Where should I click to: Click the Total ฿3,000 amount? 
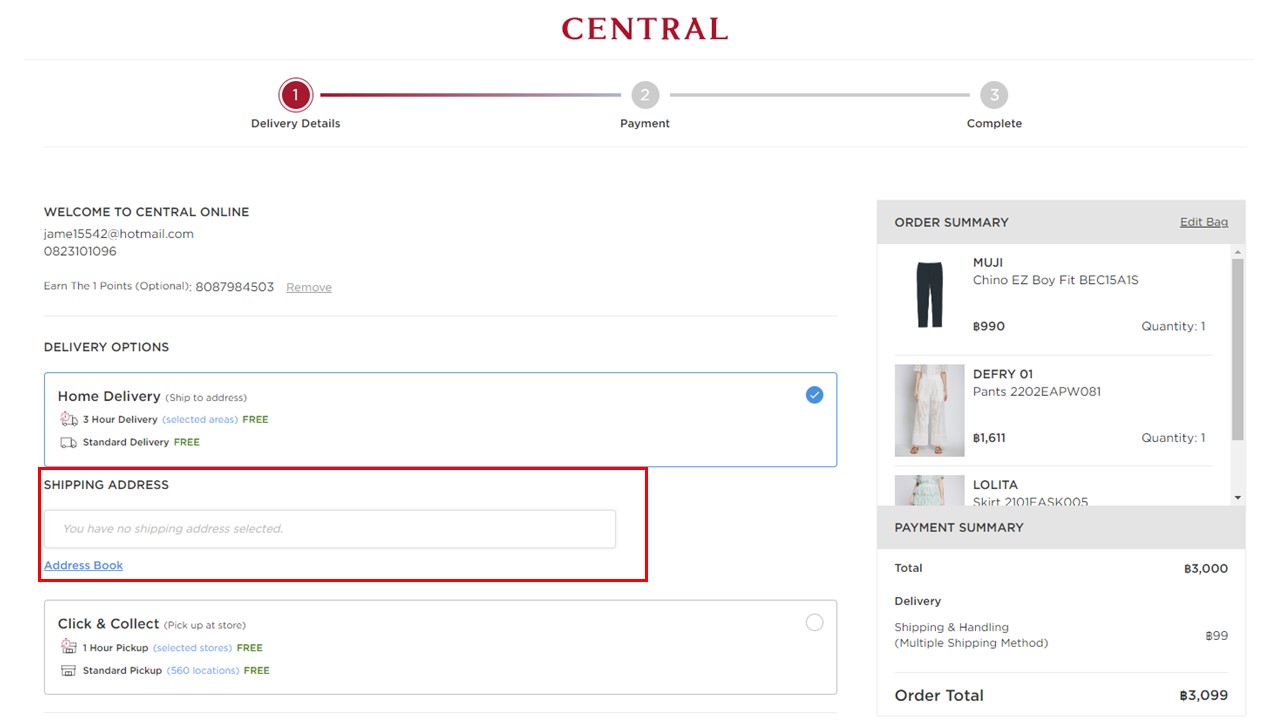click(x=1206, y=569)
